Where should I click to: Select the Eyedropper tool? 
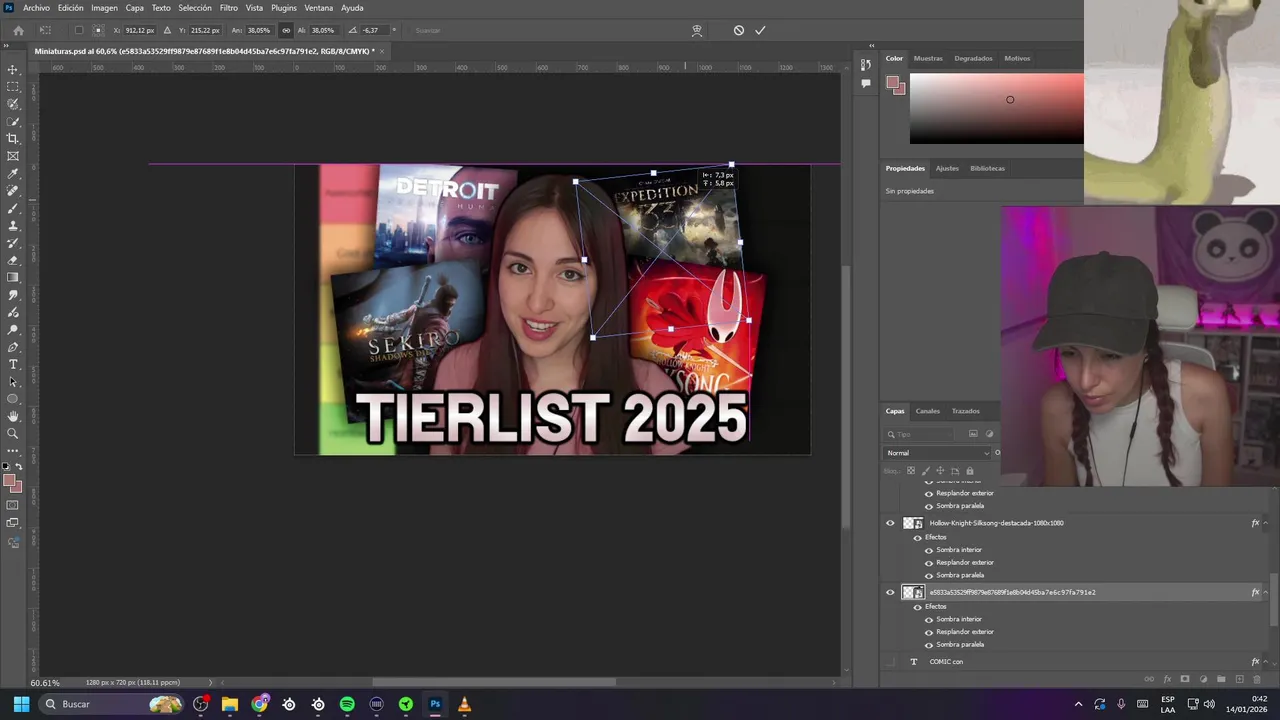coord(13,173)
